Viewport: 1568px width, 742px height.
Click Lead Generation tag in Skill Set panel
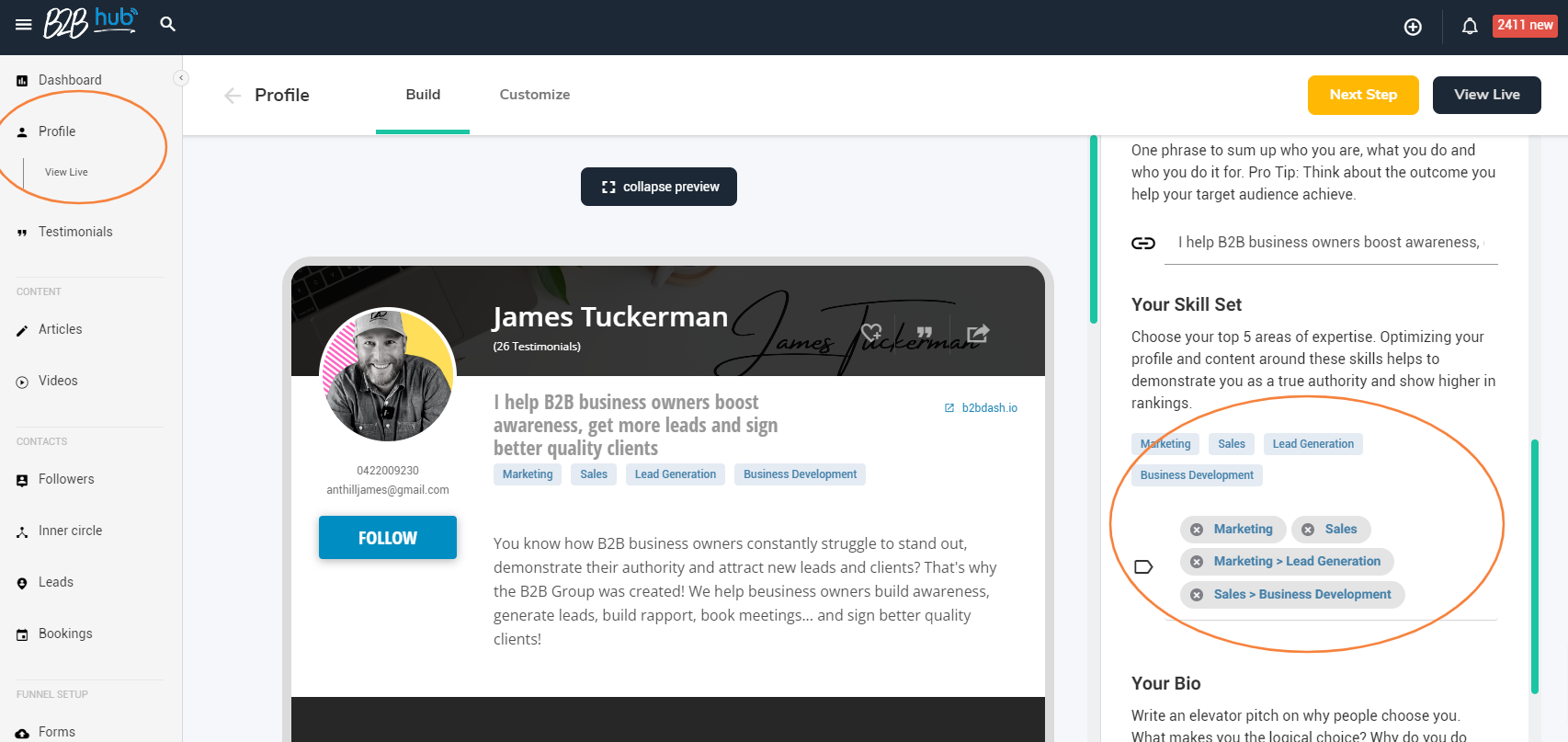[1313, 444]
